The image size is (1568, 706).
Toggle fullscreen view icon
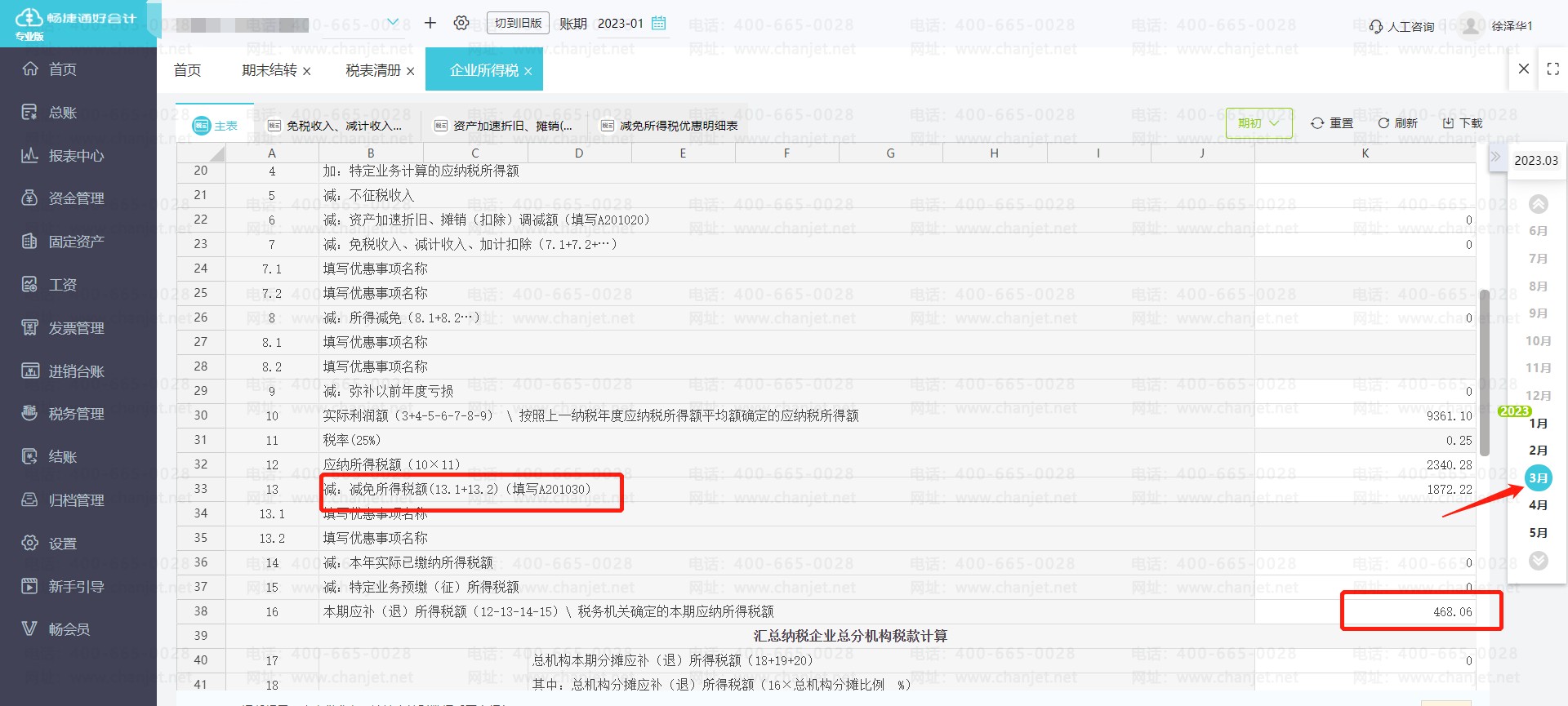coord(1552,69)
